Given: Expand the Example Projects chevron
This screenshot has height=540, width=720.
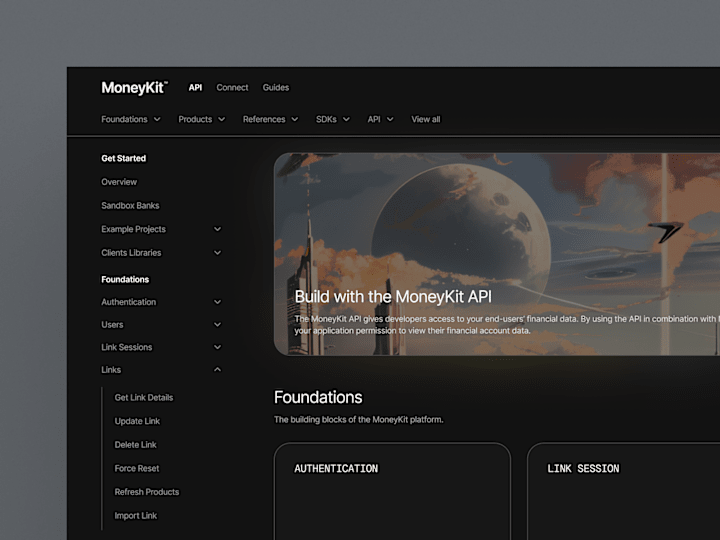Looking at the screenshot, I should (218, 229).
